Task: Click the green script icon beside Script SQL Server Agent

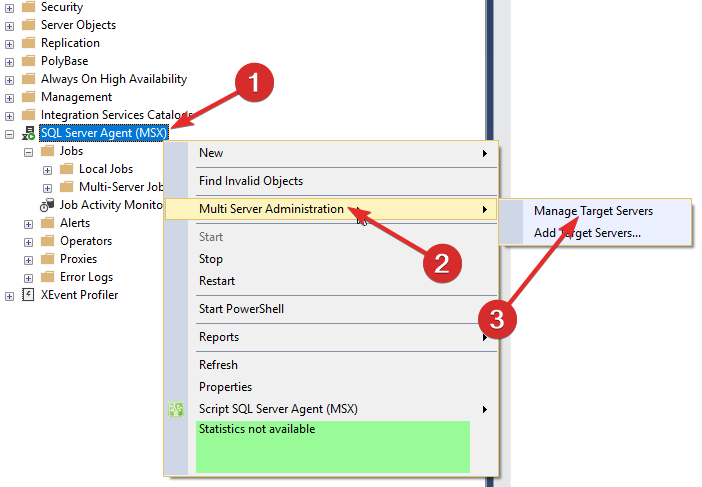Action: (x=176, y=409)
